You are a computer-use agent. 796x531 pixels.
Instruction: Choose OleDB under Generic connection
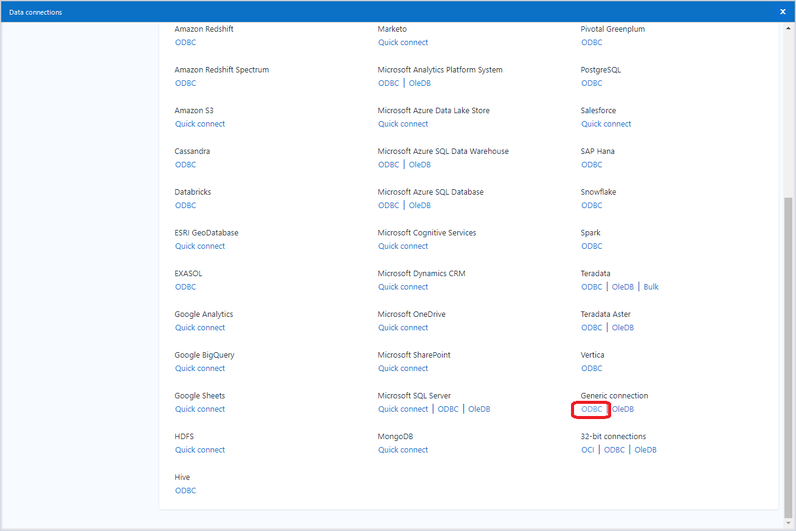click(x=623, y=409)
